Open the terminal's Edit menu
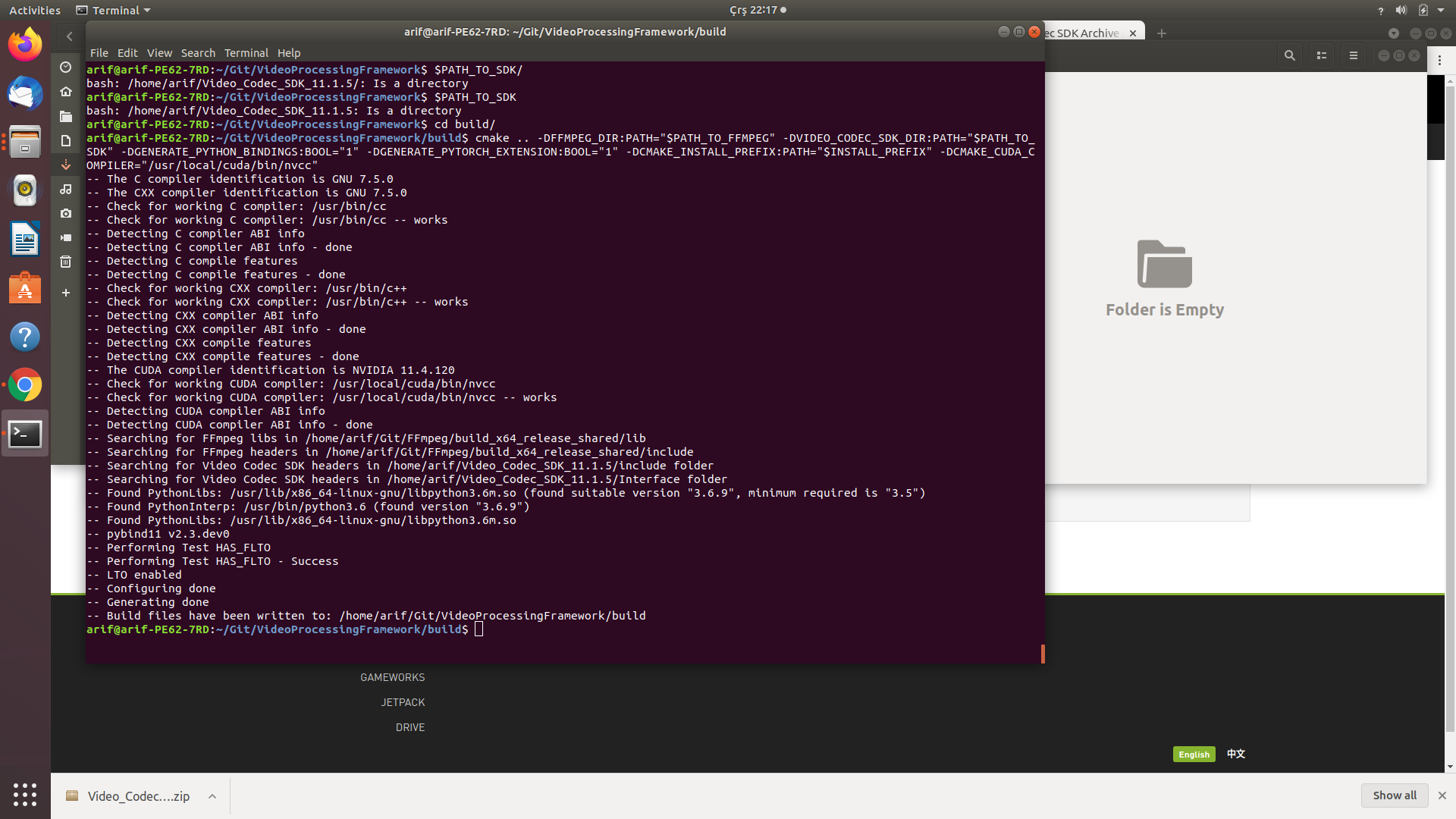The width and height of the screenshot is (1456, 819). pyautogui.click(x=127, y=53)
